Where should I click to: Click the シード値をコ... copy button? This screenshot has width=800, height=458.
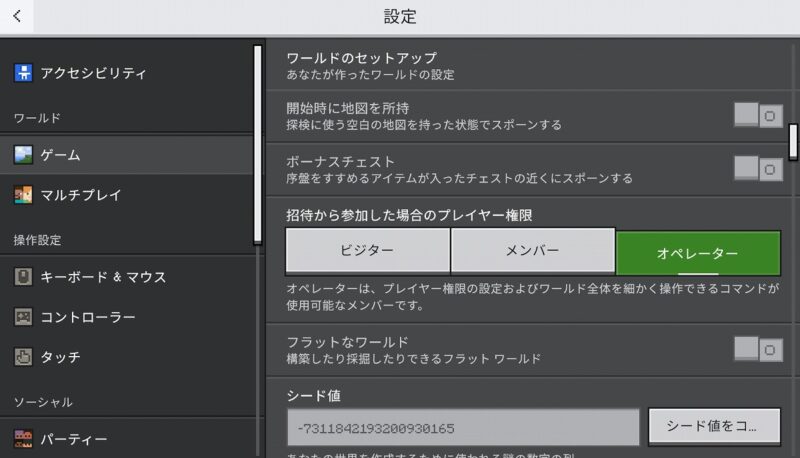pyautogui.click(x=714, y=426)
